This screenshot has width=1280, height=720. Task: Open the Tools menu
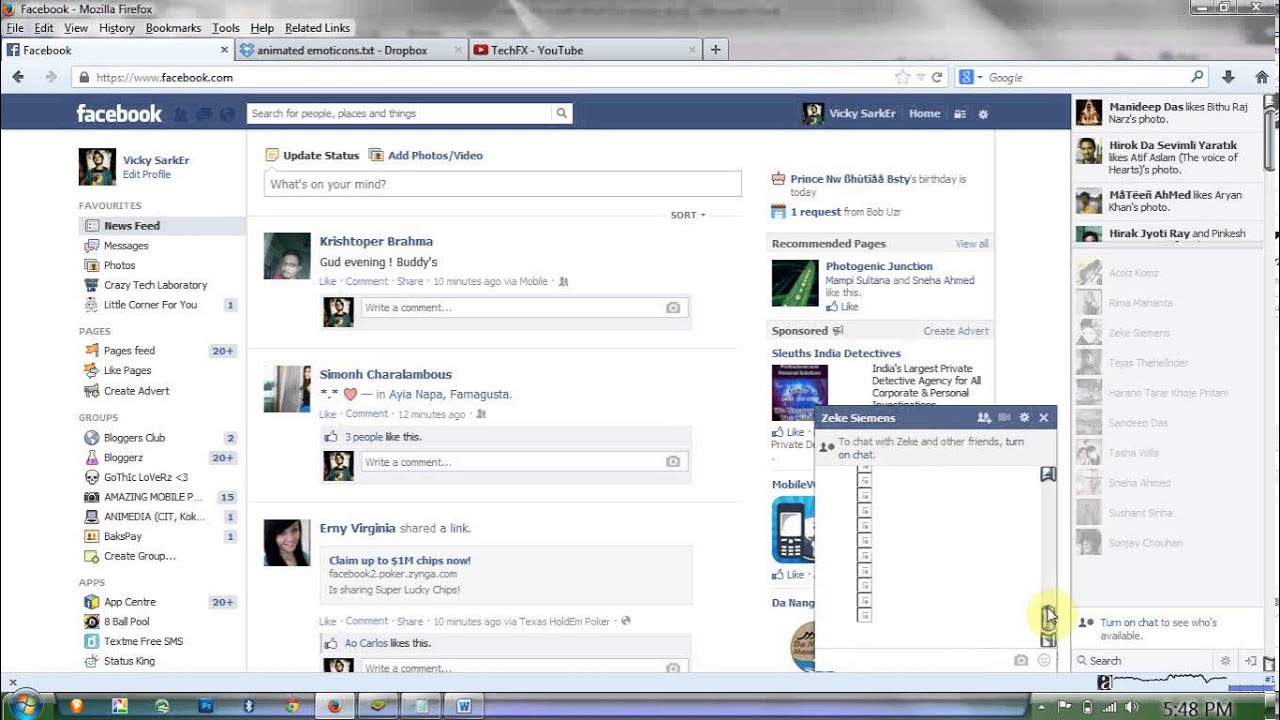coord(226,28)
